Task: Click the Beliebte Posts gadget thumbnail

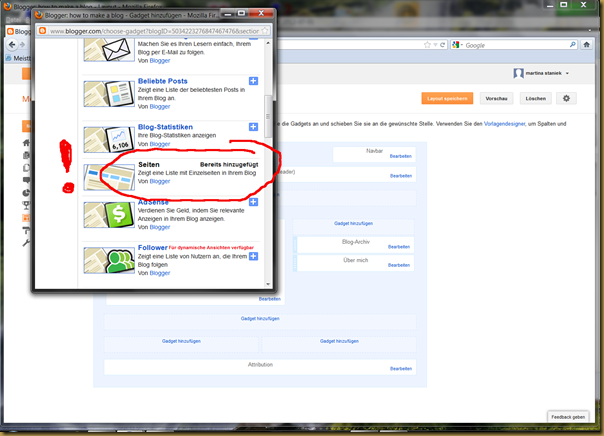Action: click(x=109, y=94)
